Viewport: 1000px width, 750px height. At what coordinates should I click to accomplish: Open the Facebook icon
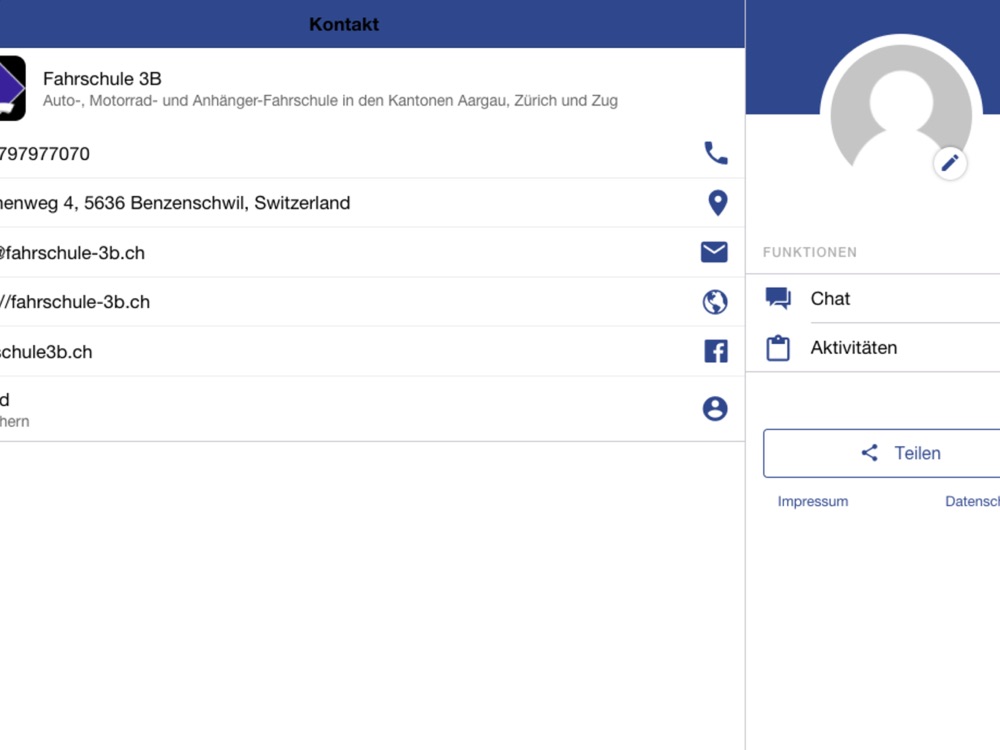(716, 351)
